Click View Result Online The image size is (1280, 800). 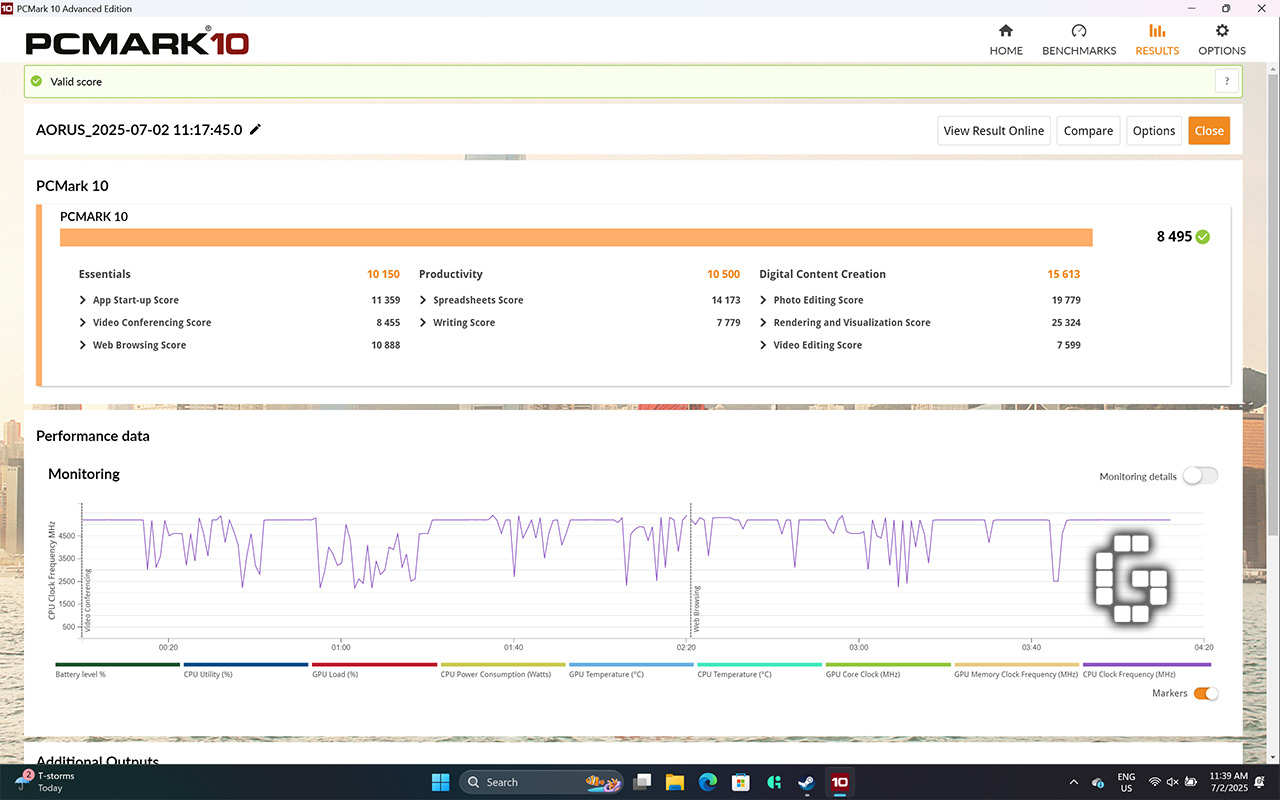point(994,131)
